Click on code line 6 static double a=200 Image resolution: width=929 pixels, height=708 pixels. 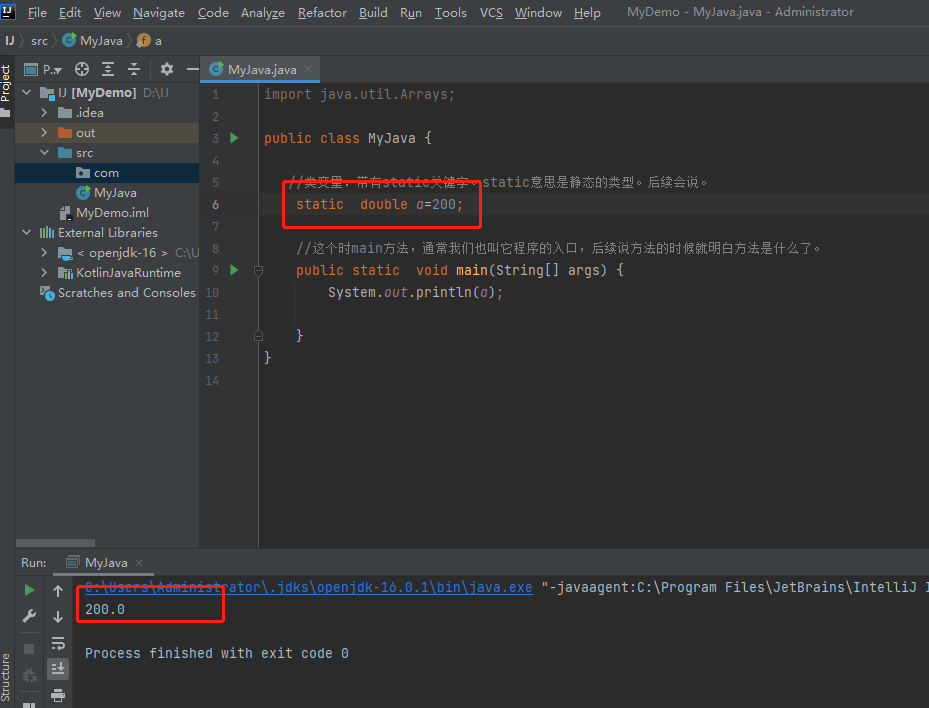(x=379, y=204)
